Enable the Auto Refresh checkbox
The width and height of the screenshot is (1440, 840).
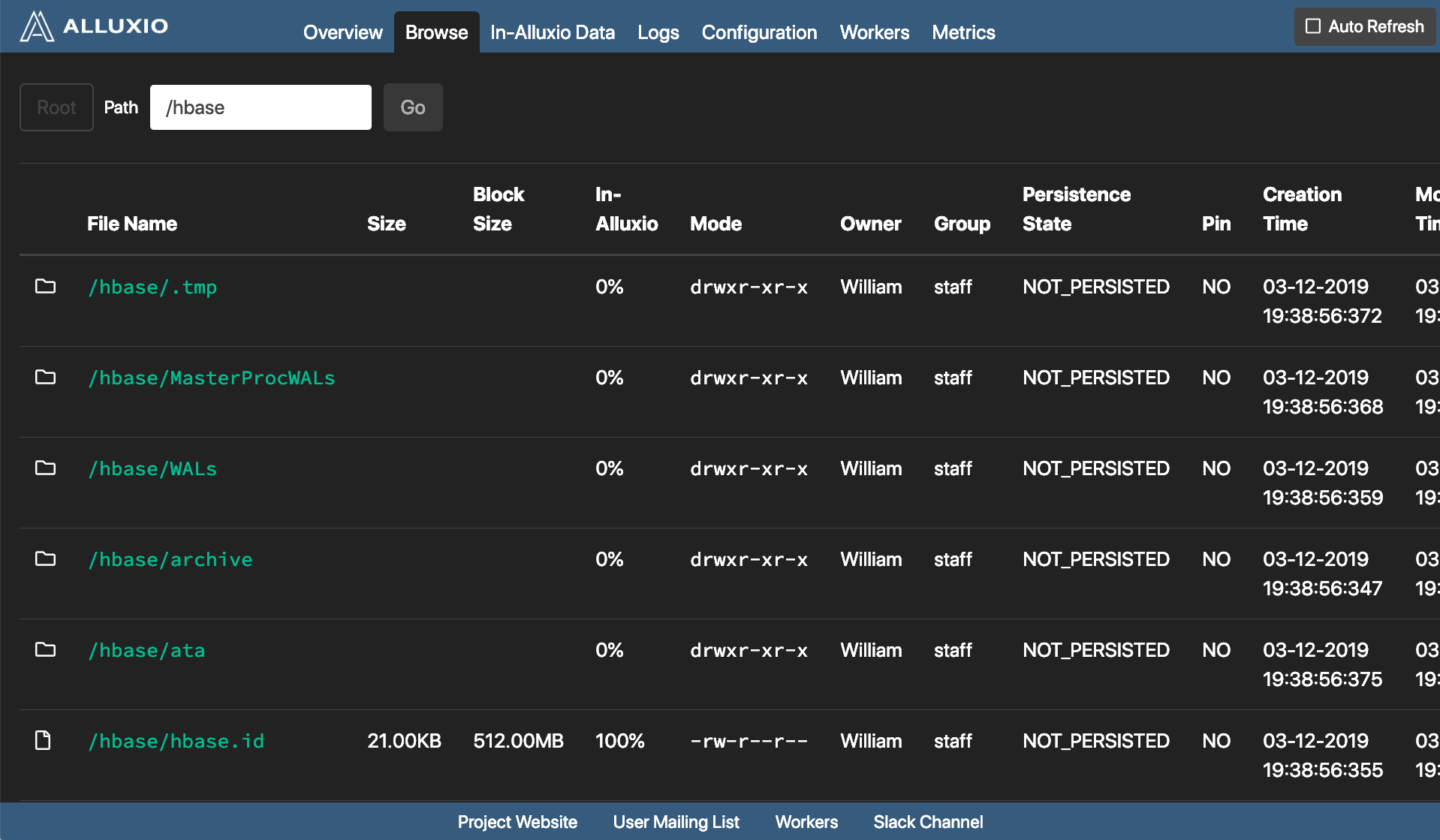tap(1313, 26)
